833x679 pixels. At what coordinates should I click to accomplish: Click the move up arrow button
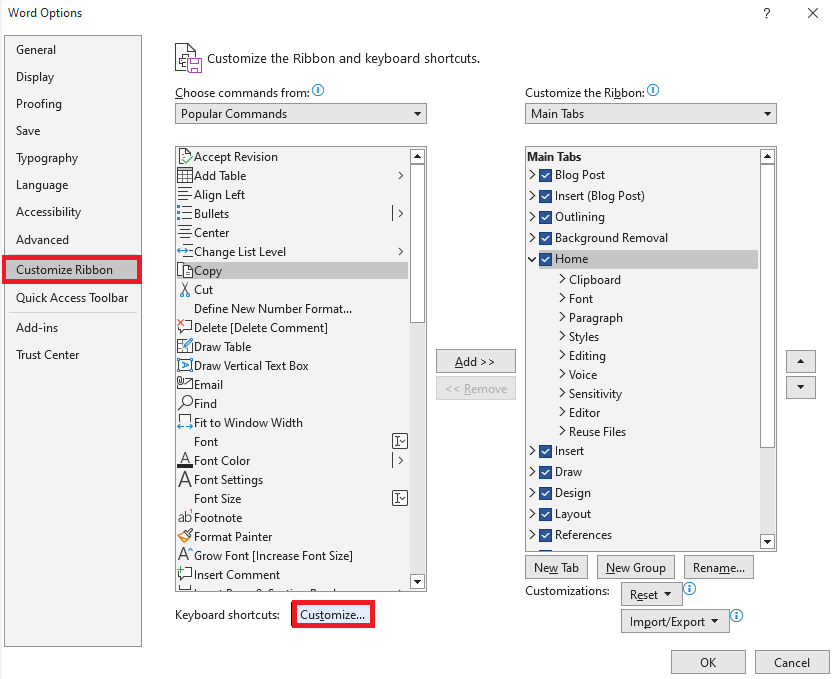pos(801,362)
